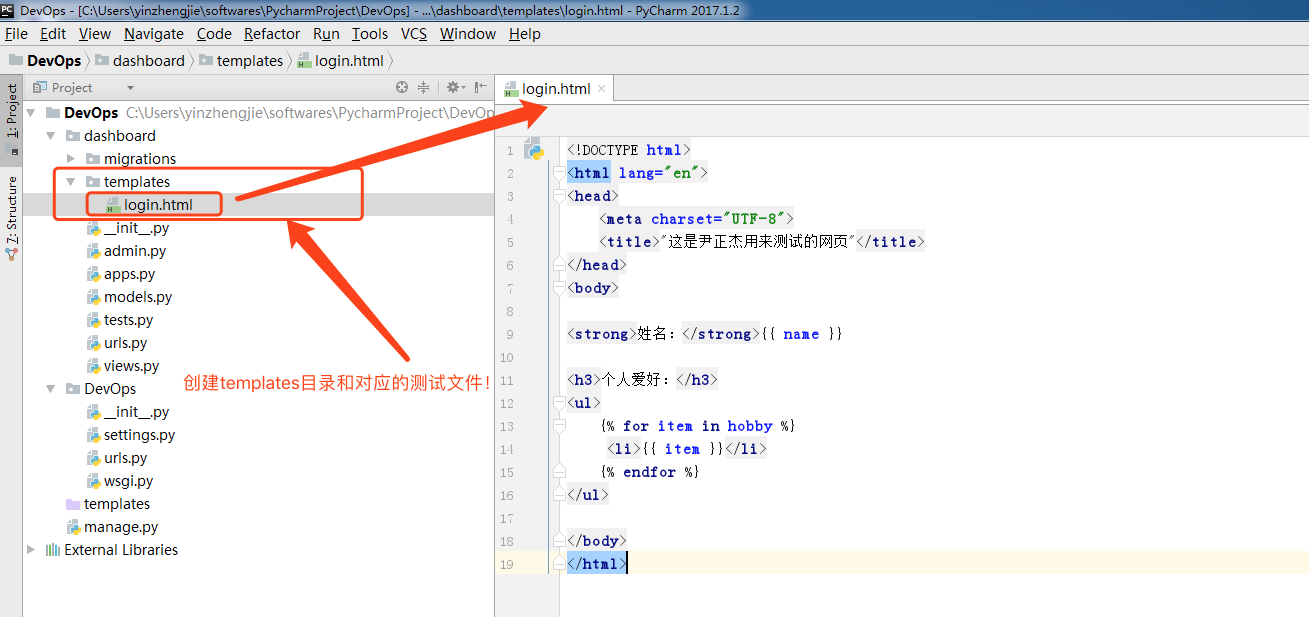Image resolution: width=1309 pixels, height=617 pixels.
Task: Collapse the root DevOps project node arrow
Action: [x=31, y=113]
